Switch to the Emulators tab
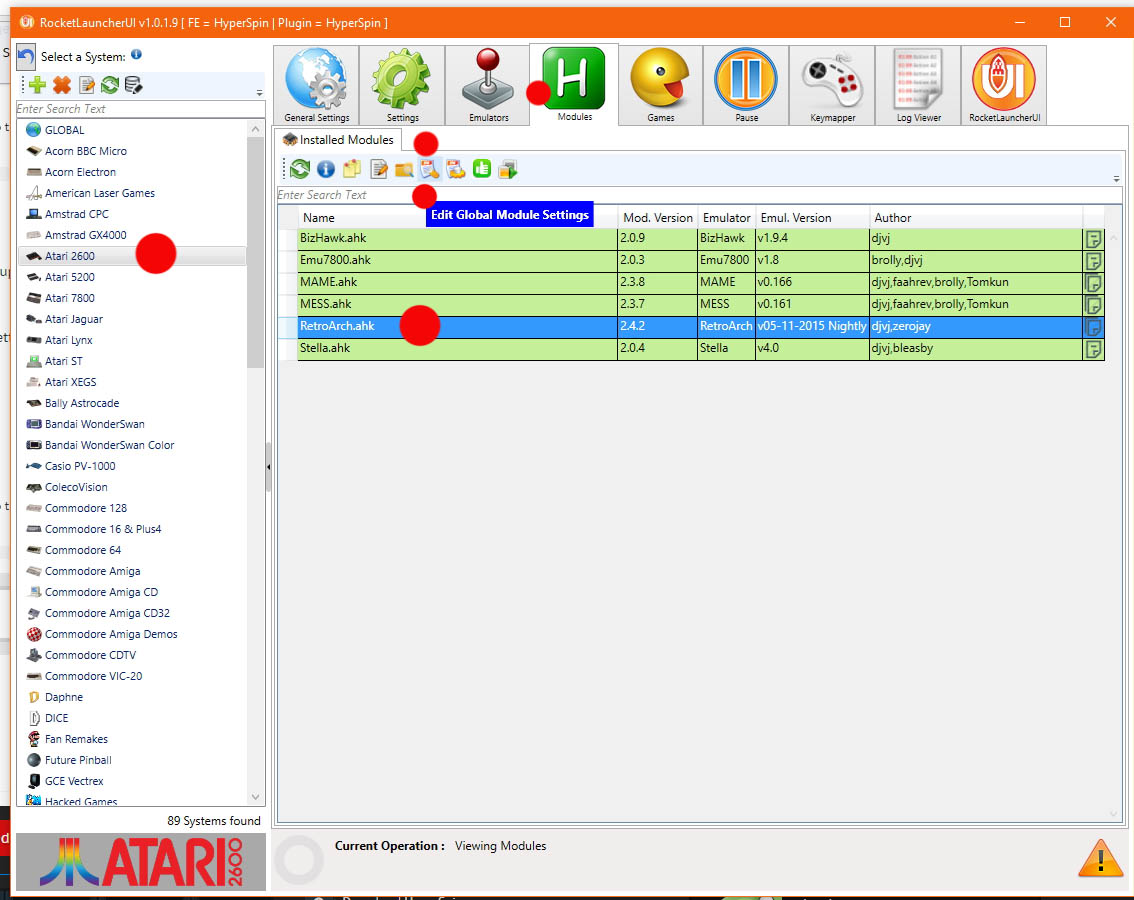 click(488, 86)
